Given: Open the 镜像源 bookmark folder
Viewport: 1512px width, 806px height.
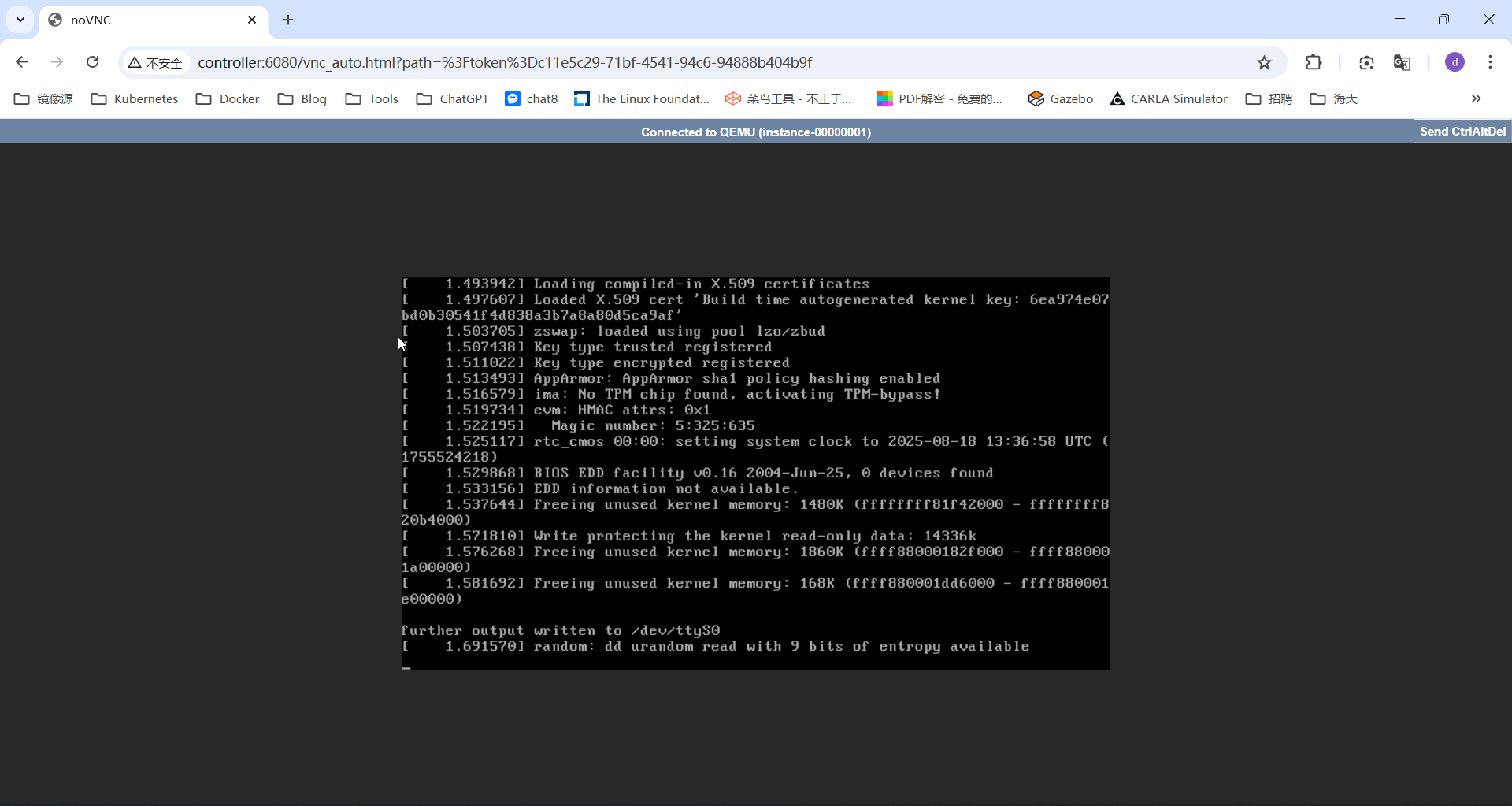Looking at the screenshot, I should (44, 98).
